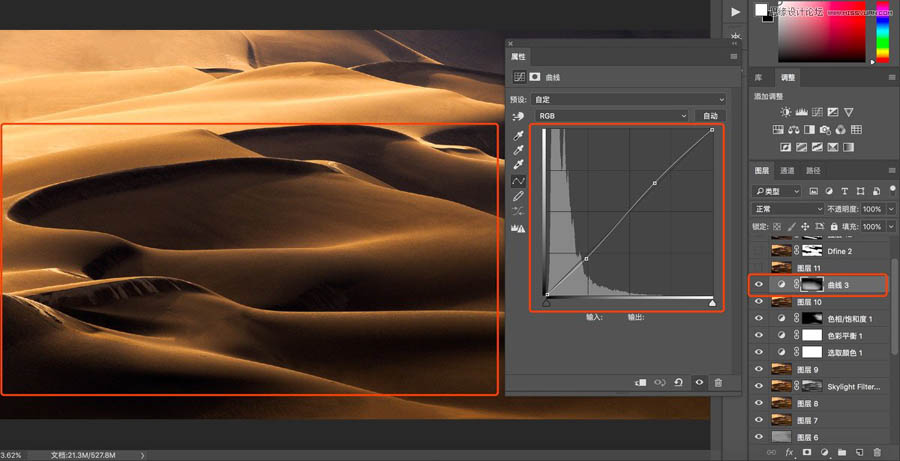Click the histogram clipping warning icon
Image resolution: width=900 pixels, height=461 pixels.
(518, 228)
